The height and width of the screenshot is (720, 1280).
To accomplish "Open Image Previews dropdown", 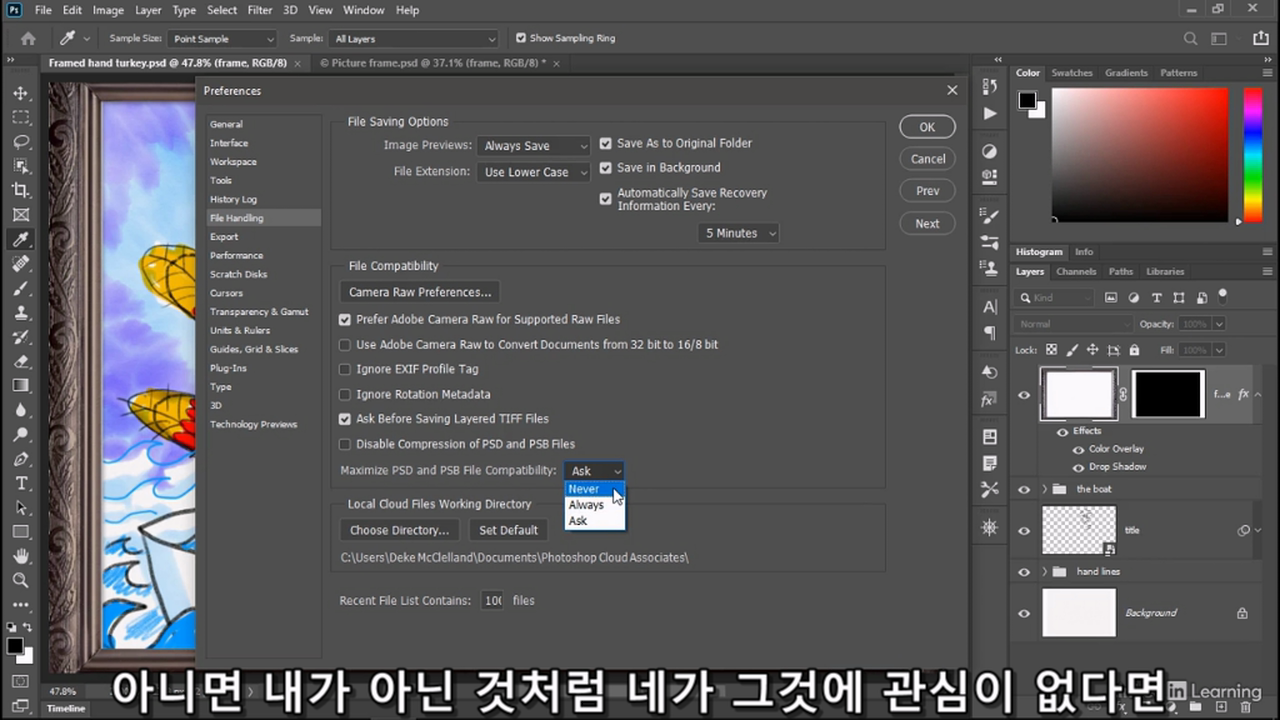I will (534, 146).
